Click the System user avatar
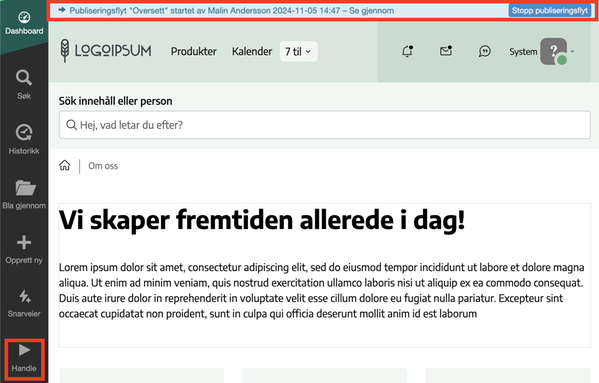 click(x=554, y=51)
